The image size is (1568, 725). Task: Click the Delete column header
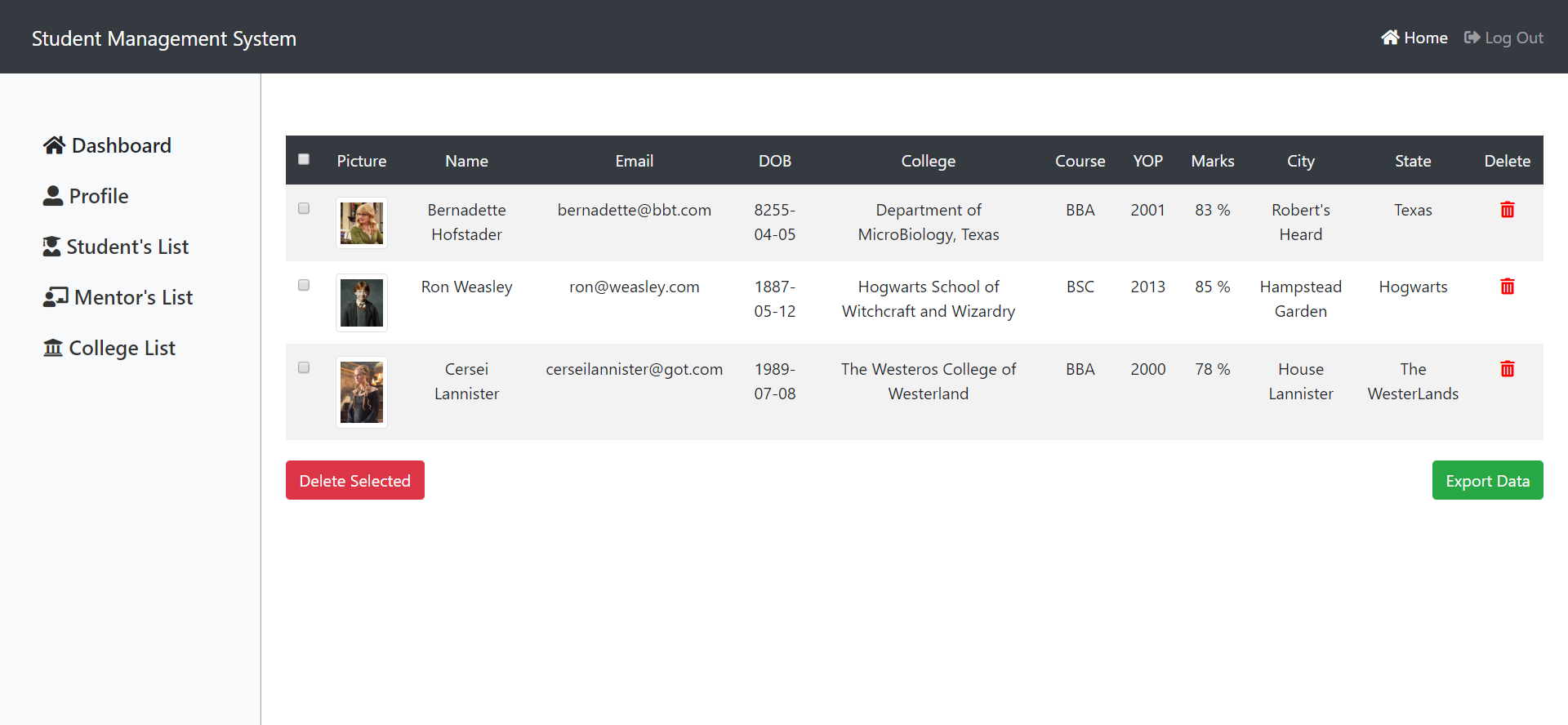(x=1508, y=161)
